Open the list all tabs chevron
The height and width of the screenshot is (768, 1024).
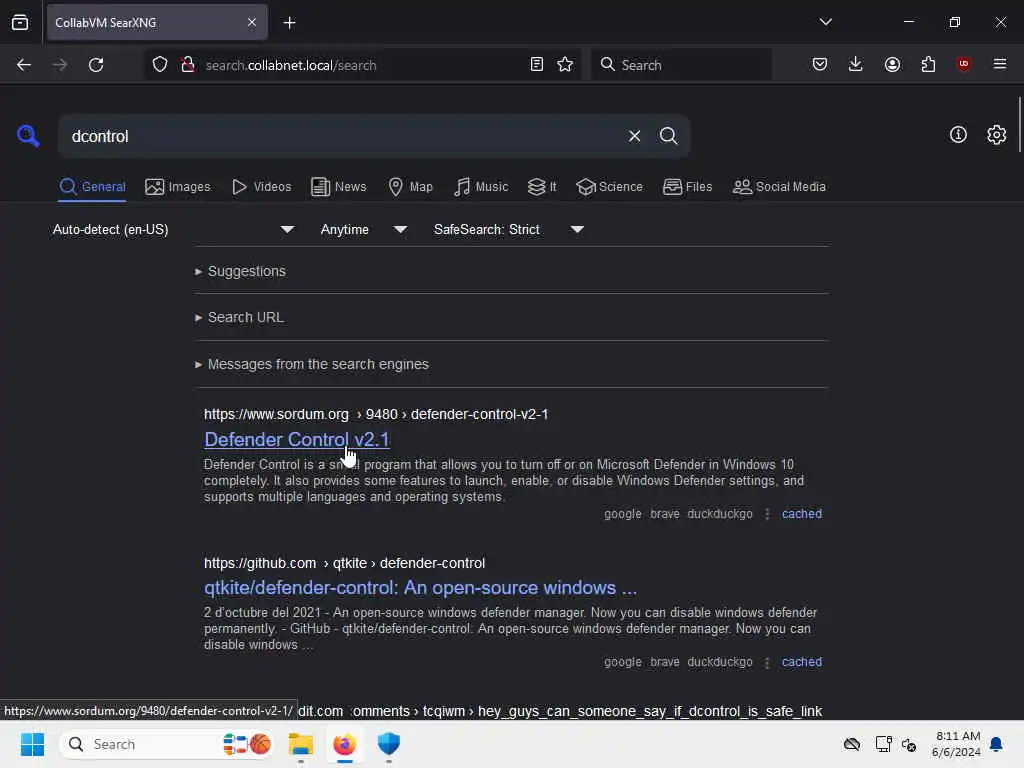[x=825, y=22]
